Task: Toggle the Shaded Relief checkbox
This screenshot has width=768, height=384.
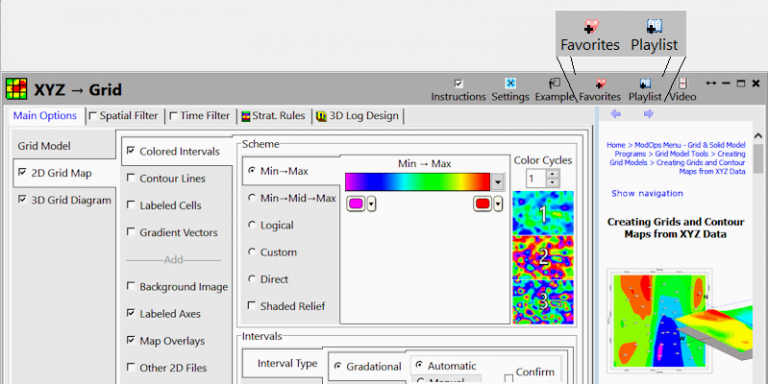Action: (252, 306)
